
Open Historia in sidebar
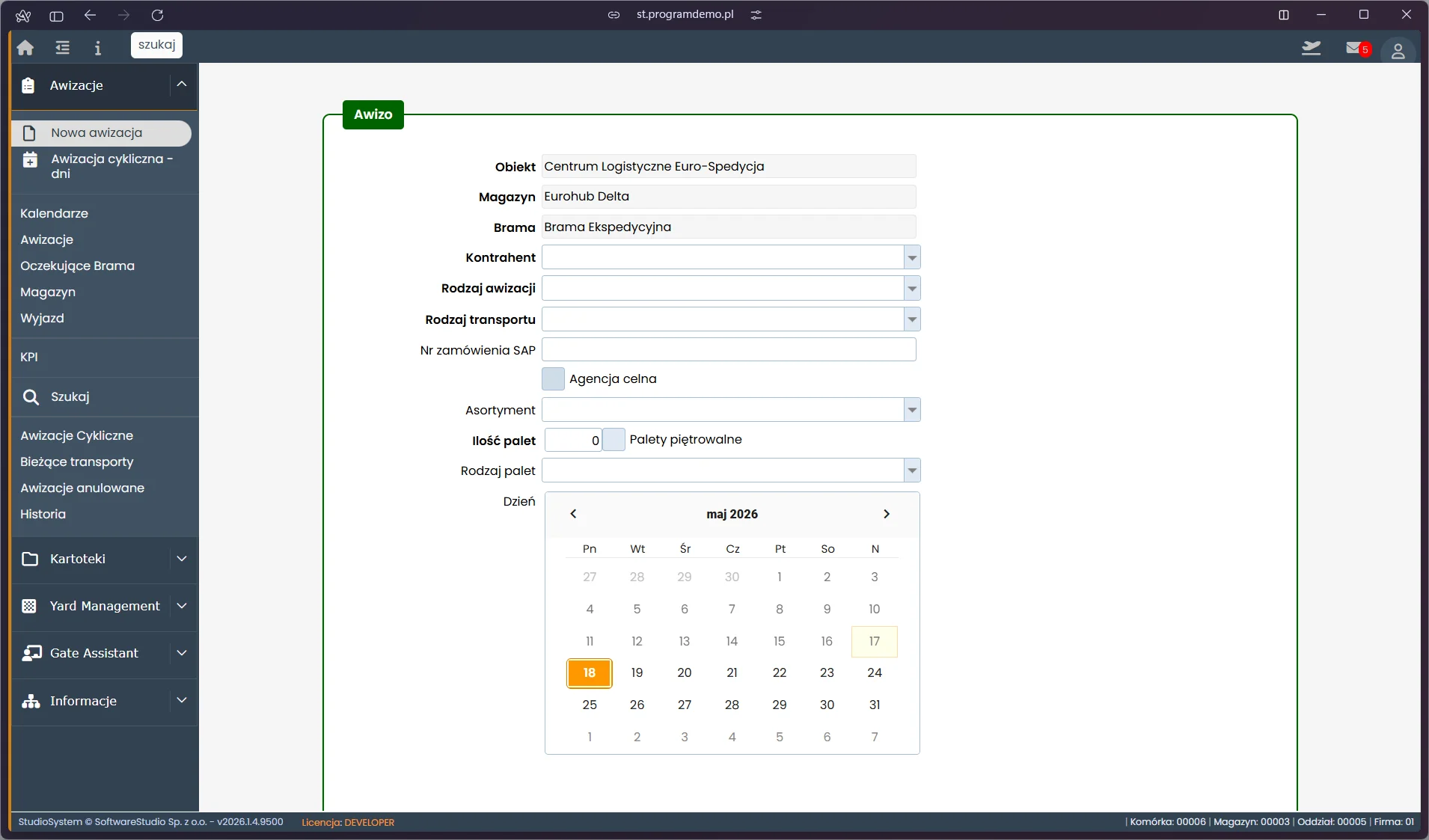(x=43, y=515)
